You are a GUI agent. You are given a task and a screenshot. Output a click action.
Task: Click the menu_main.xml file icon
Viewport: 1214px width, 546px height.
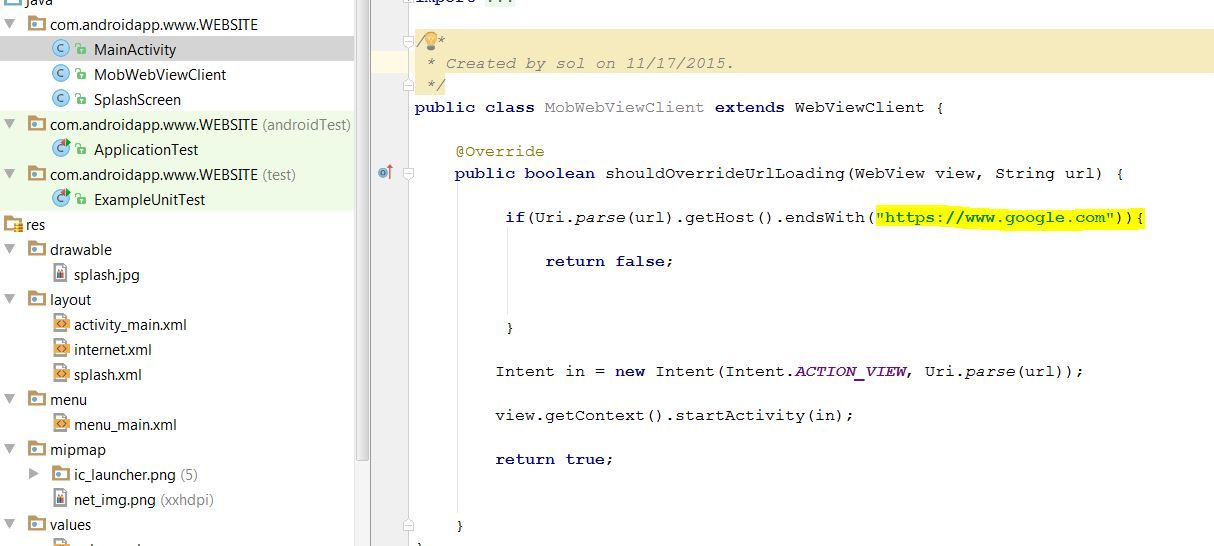point(61,424)
